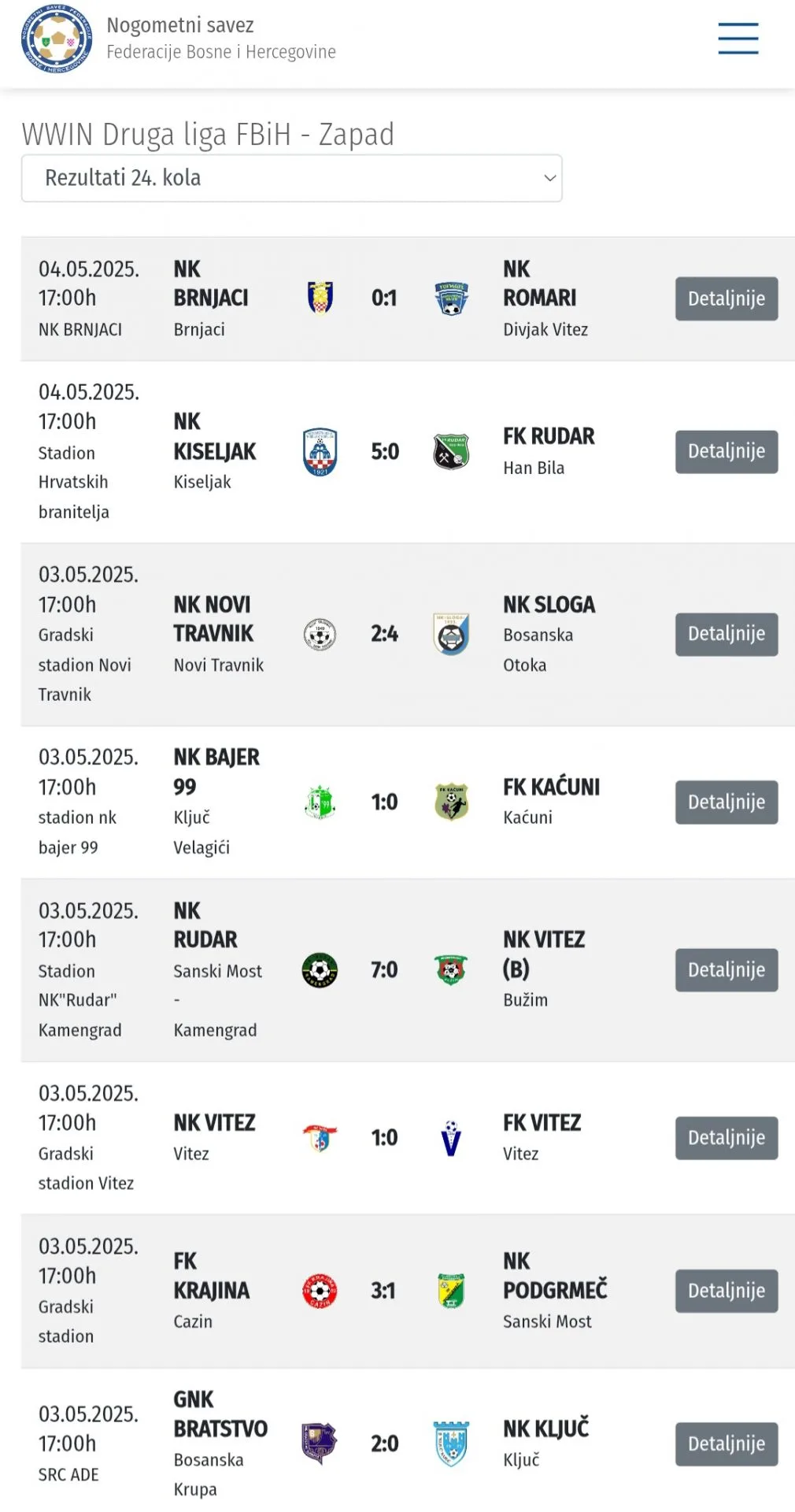This screenshot has height=1512, width=795.
Task: Click the NK Bajer 99 club crest
Action: point(320,802)
